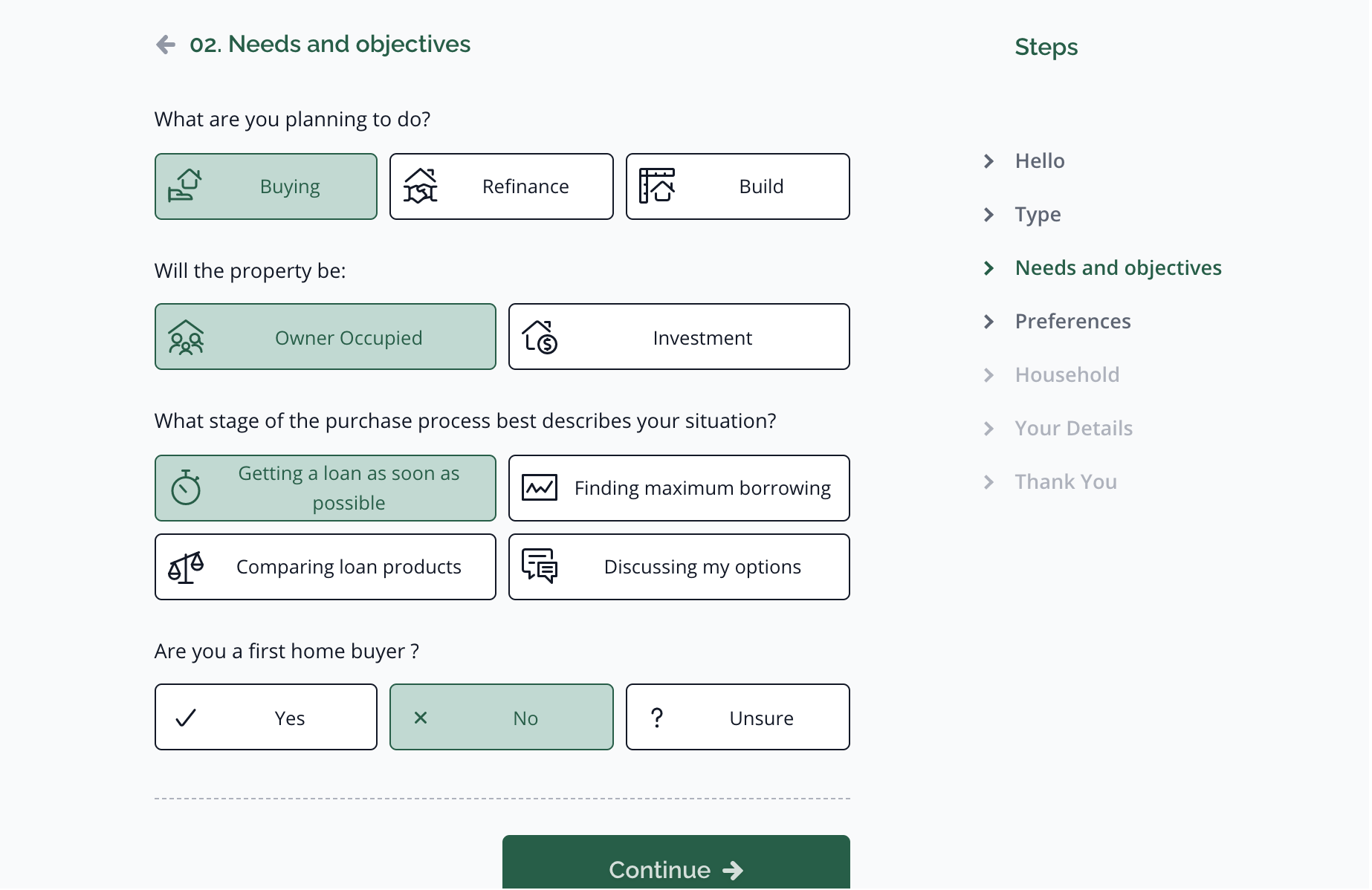1372x890 pixels.
Task: Click the stopwatch icon for fast loan
Action: 186,487
